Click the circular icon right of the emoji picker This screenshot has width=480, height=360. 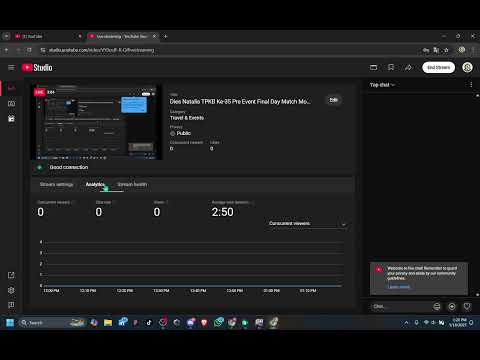[x=452, y=306]
